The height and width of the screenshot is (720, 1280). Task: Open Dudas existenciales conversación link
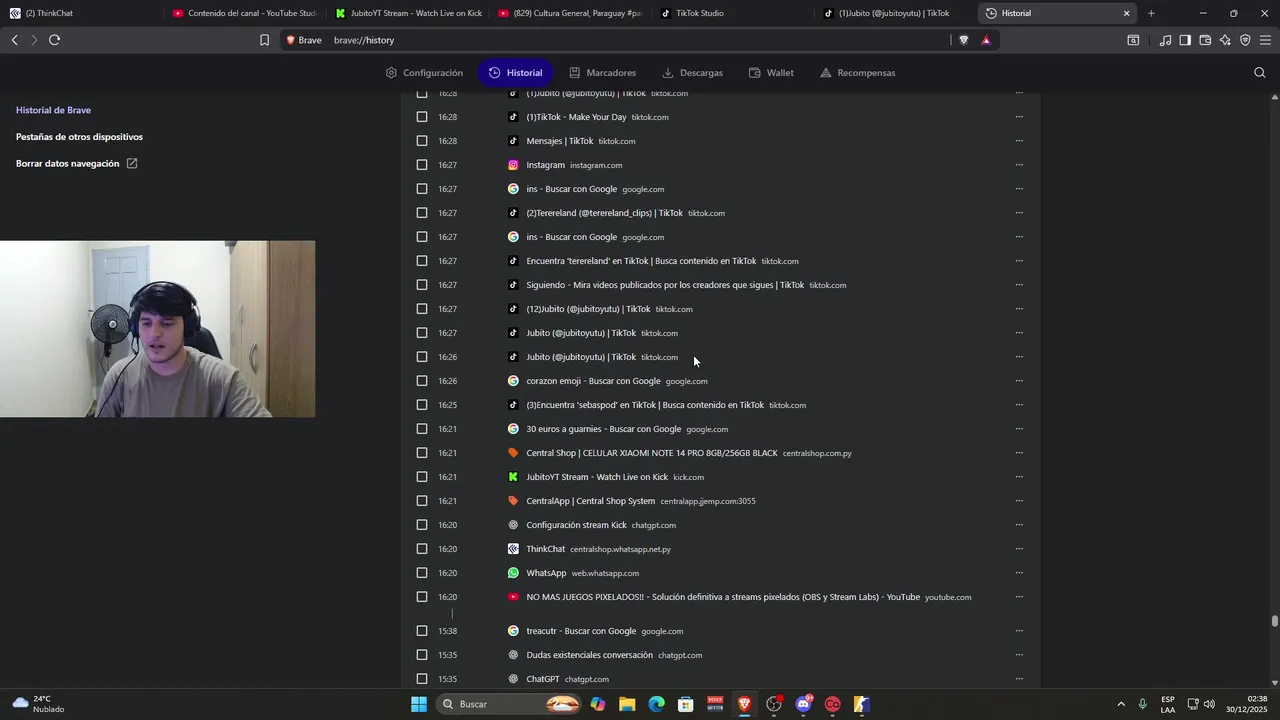click(x=589, y=655)
